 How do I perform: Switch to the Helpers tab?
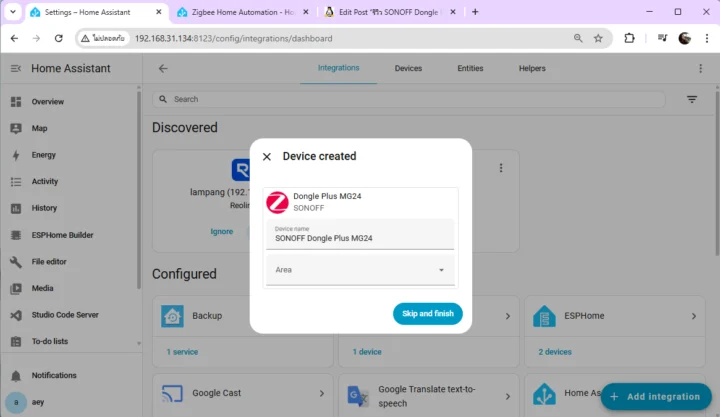[532, 68]
